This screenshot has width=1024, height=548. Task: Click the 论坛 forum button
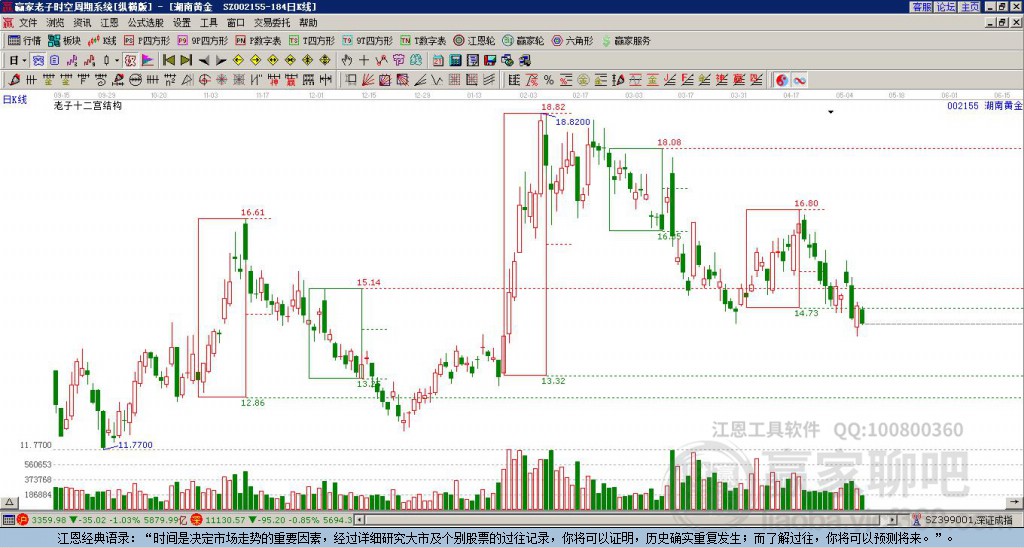[945, 7]
